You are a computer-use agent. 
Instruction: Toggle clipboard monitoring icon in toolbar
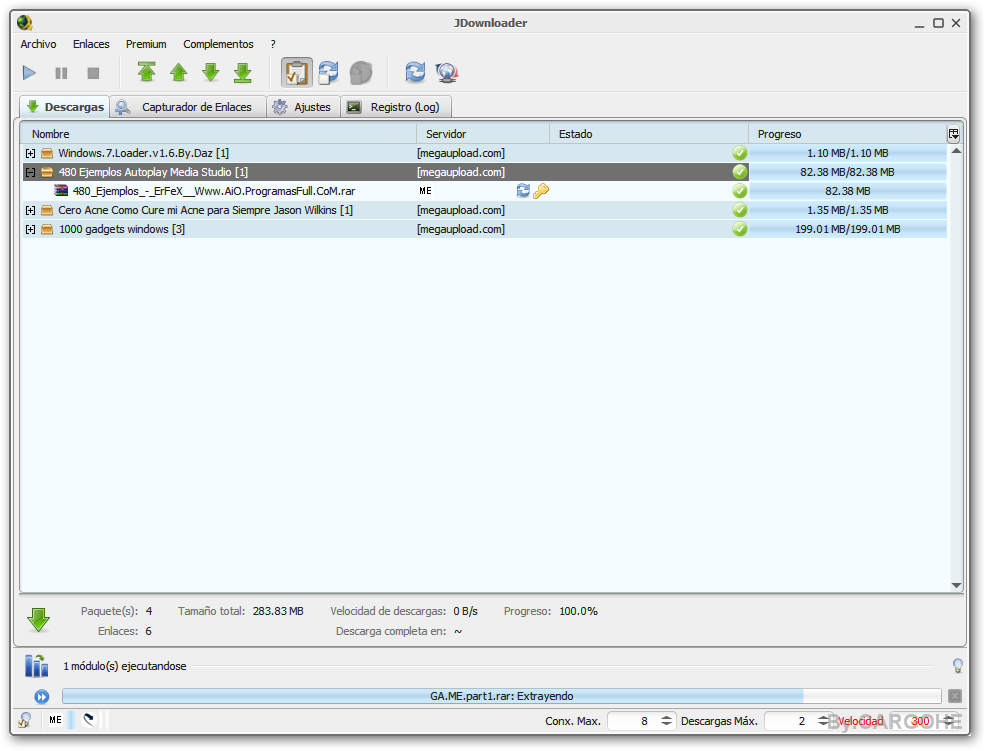[296, 73]
